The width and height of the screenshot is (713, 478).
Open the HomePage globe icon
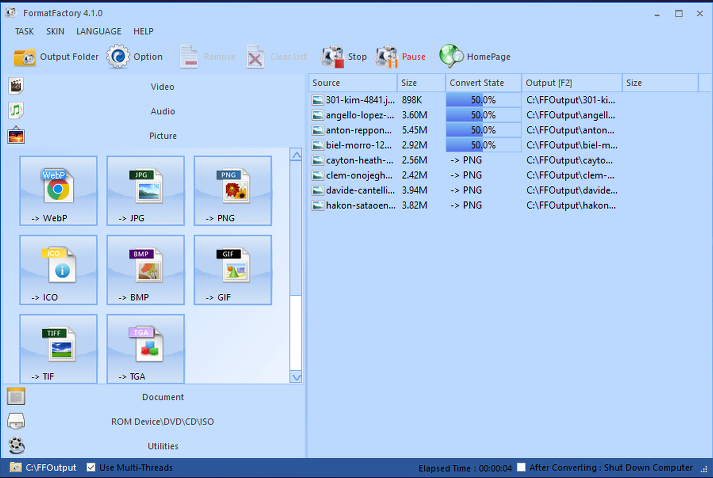coord(451,56)
